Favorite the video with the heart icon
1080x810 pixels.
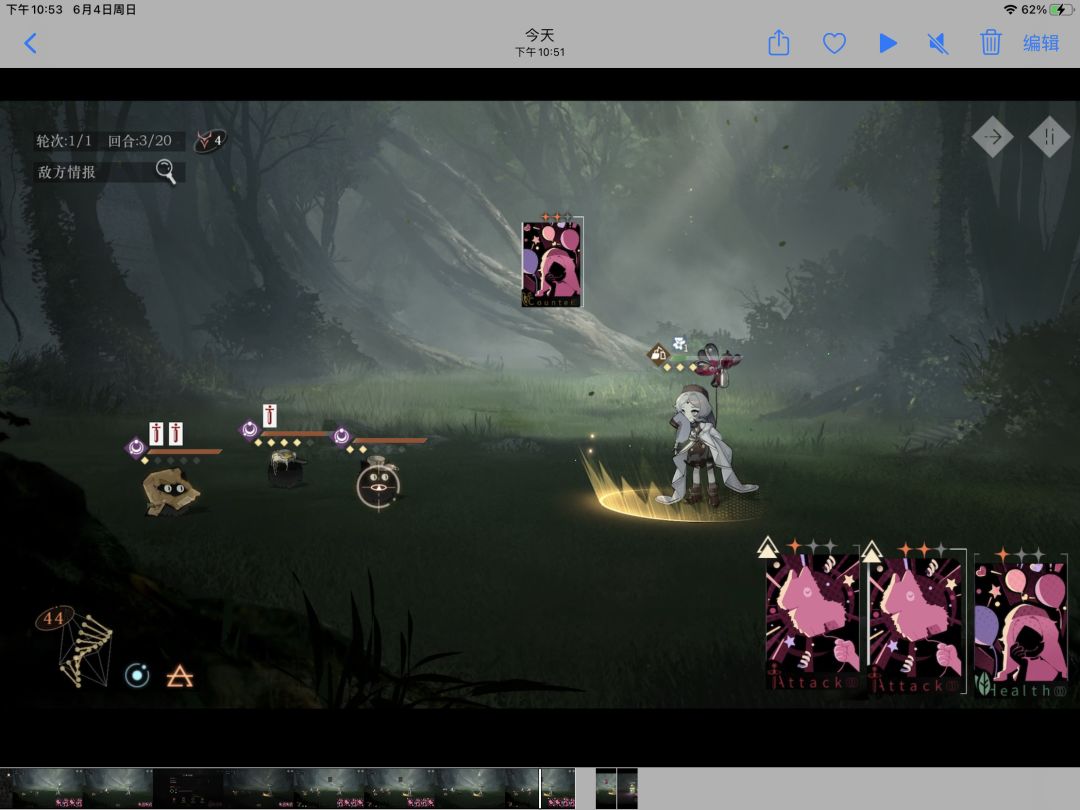[x=834, y=44]
